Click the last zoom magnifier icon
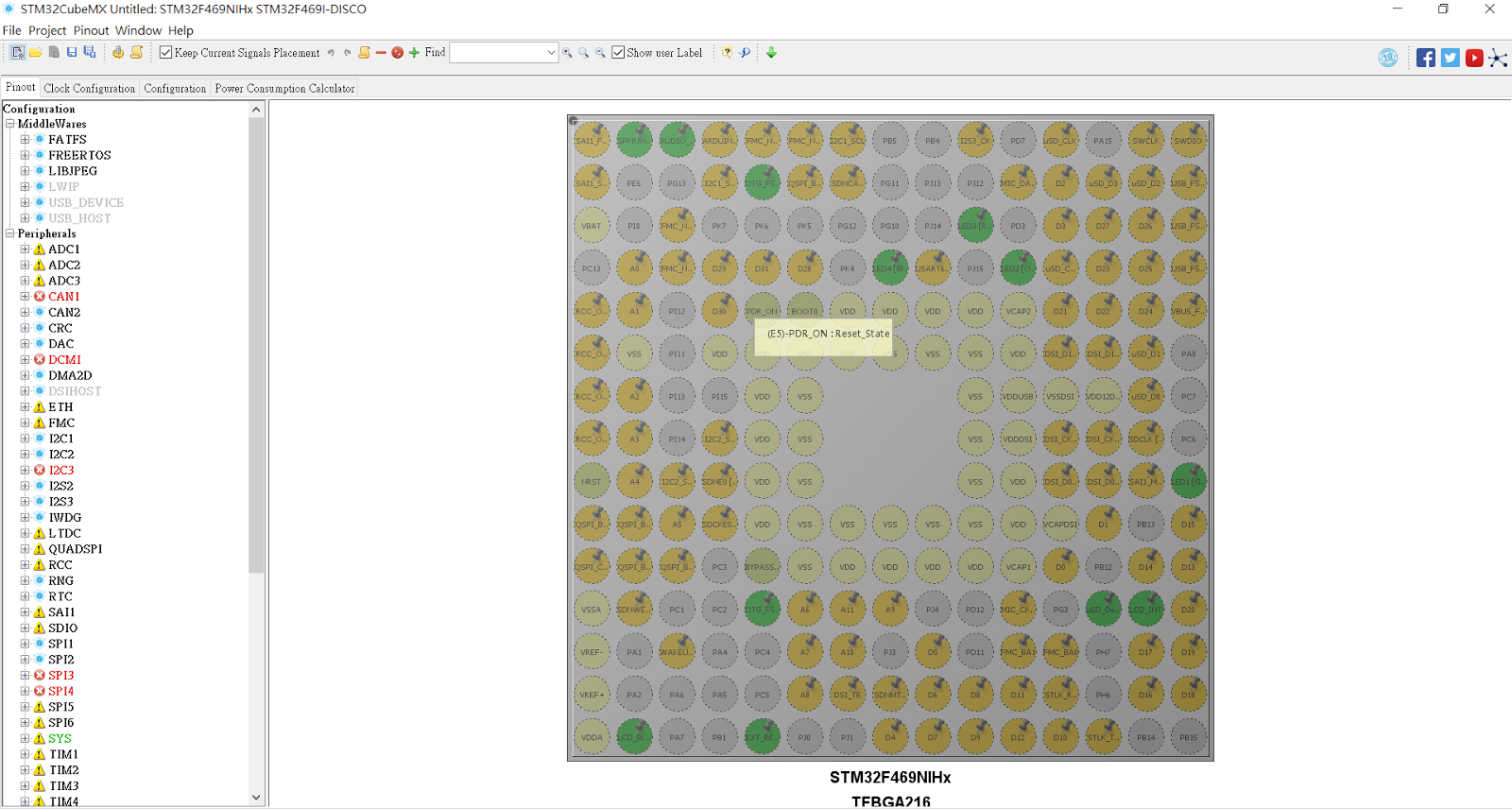 tap(600, 53)
